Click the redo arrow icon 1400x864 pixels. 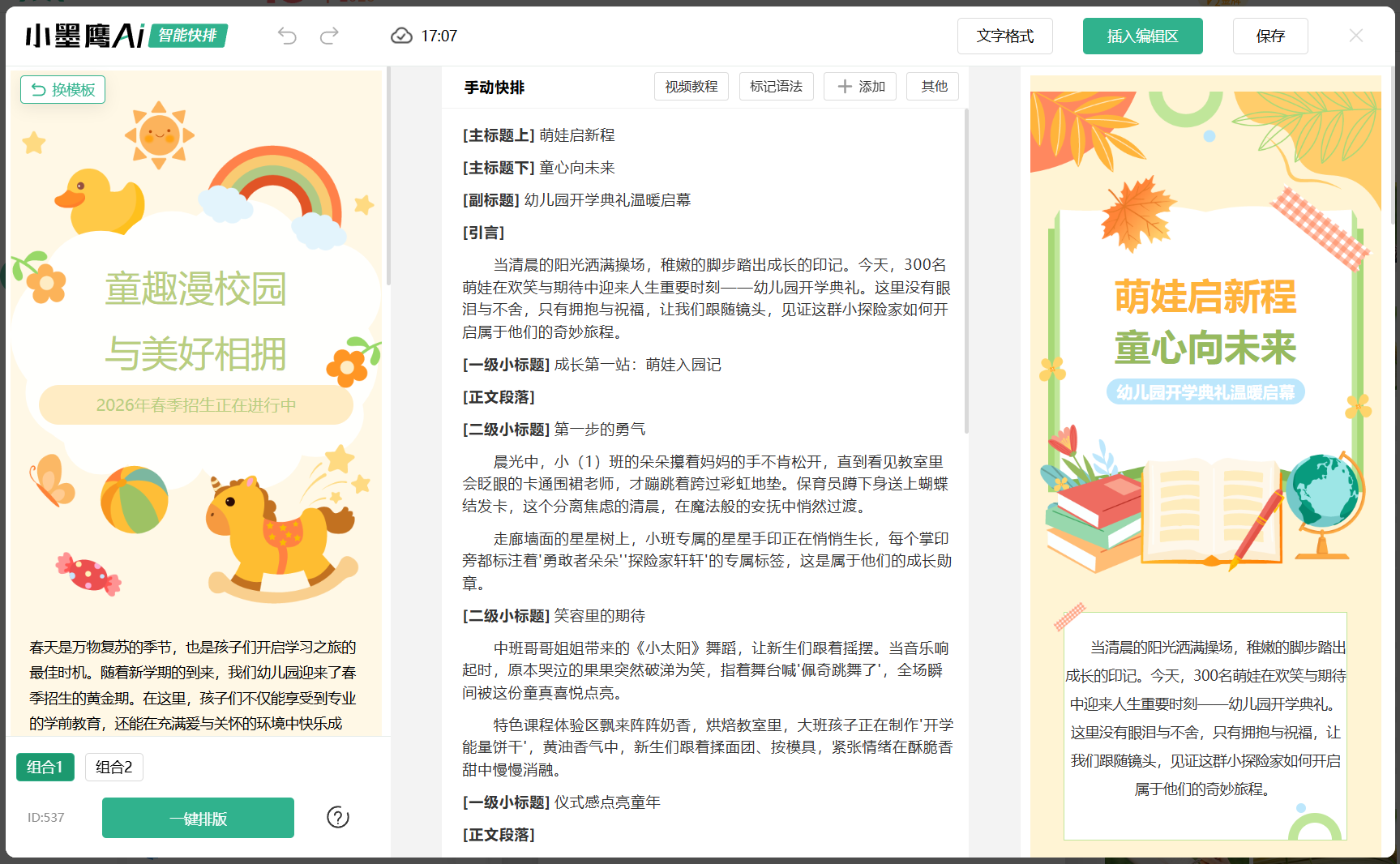pyautogui.click(x=329, y=36)
